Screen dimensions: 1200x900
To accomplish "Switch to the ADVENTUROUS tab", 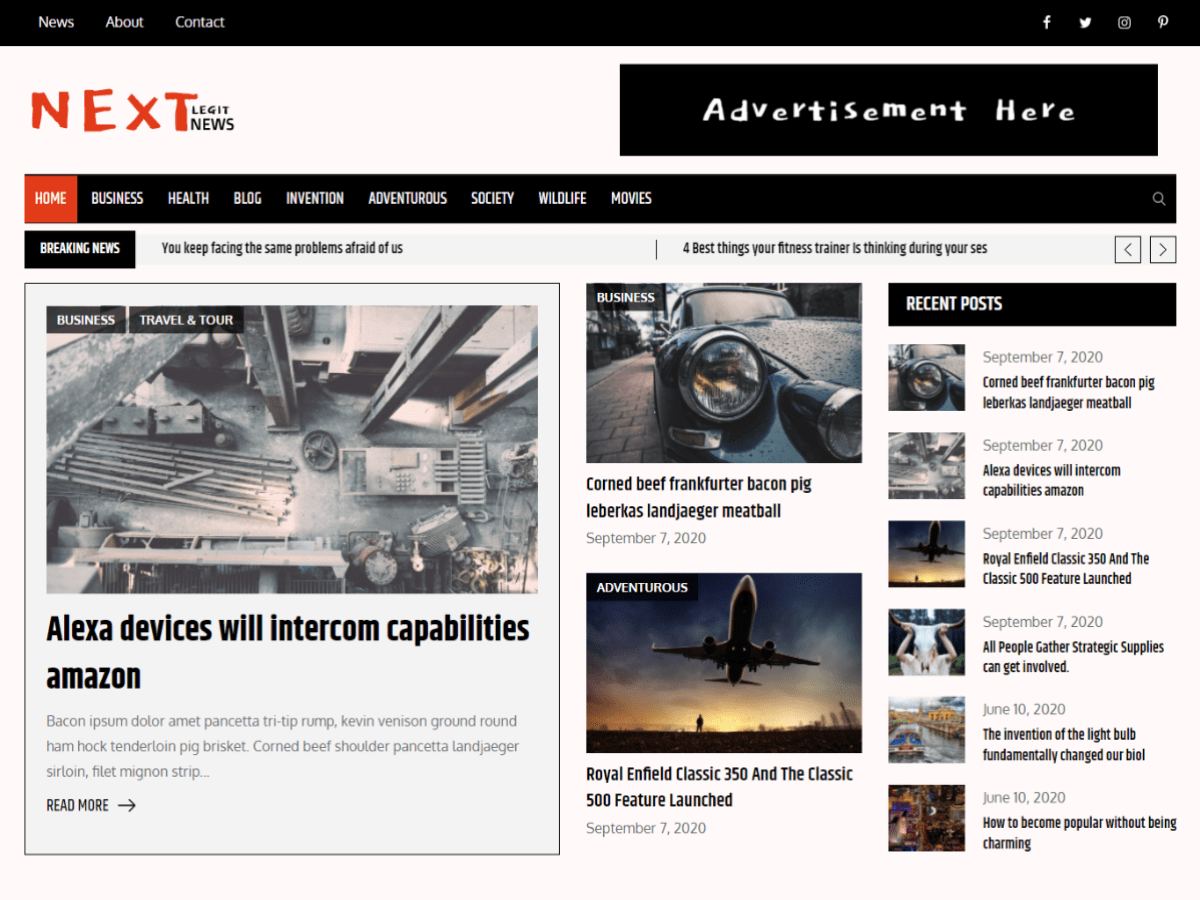I will (x=407, y=198).
